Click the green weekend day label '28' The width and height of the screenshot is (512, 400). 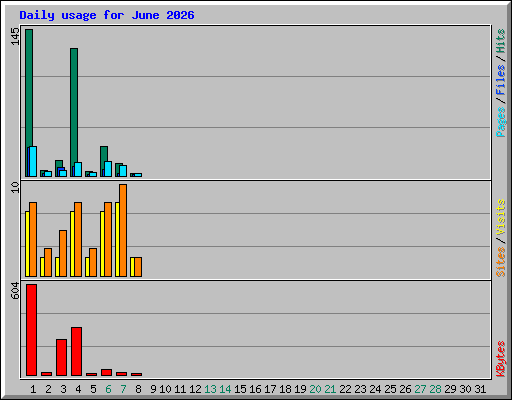(x=435, y=389)
